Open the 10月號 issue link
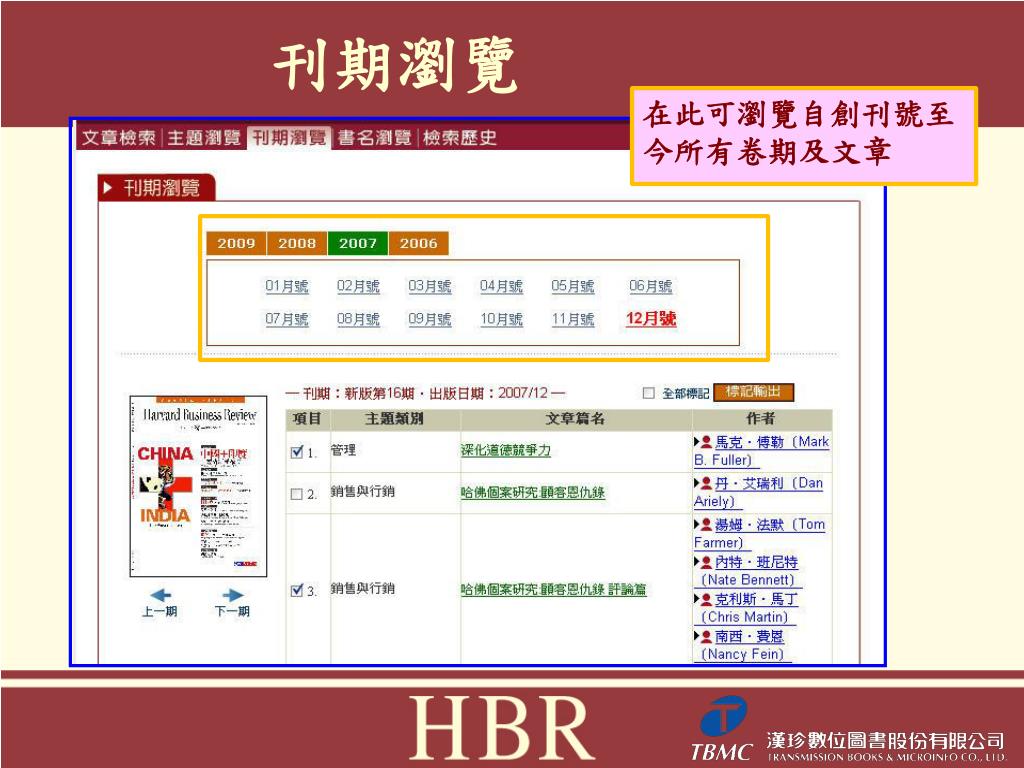Screen dimensions: 1024x768 501,319
